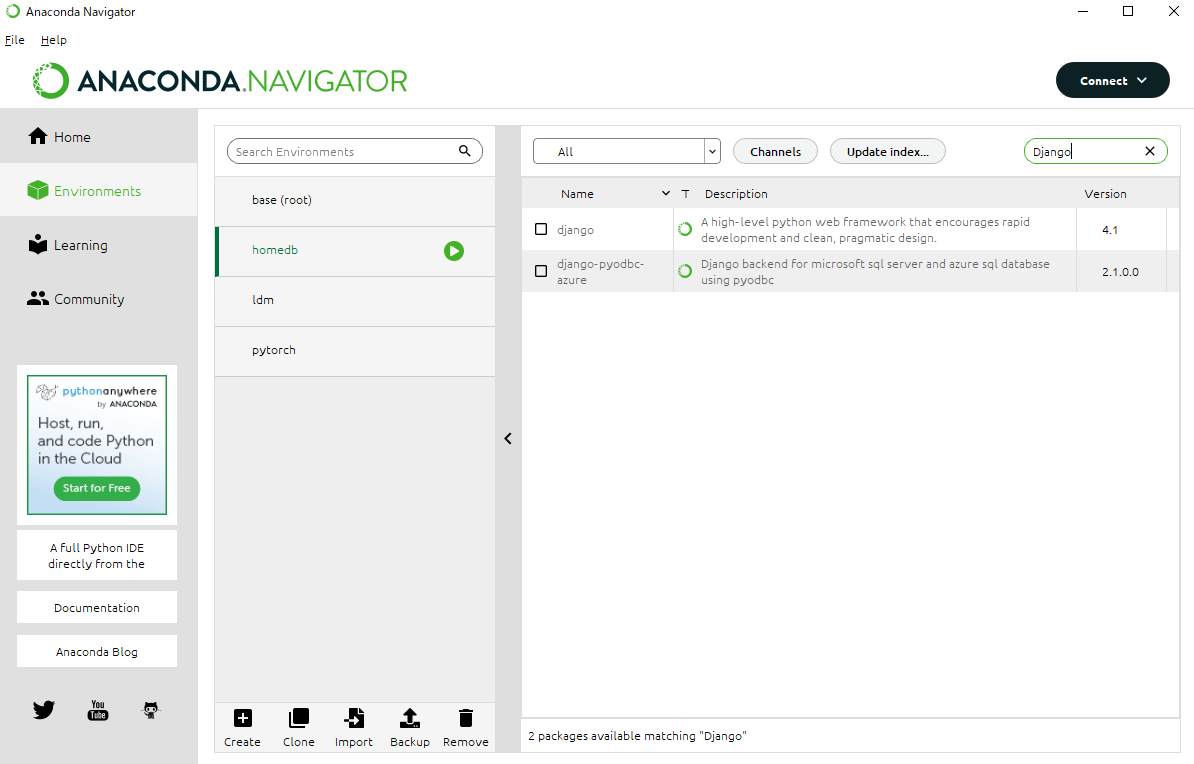
Task: Click the Create environment plus icon
Action: (x=243, y=718)
